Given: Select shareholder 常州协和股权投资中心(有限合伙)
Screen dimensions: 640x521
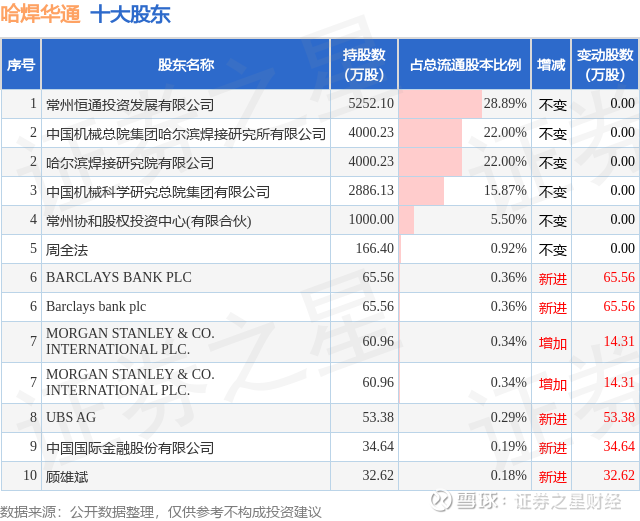Looking at the screenshot, I should [149, 221].
